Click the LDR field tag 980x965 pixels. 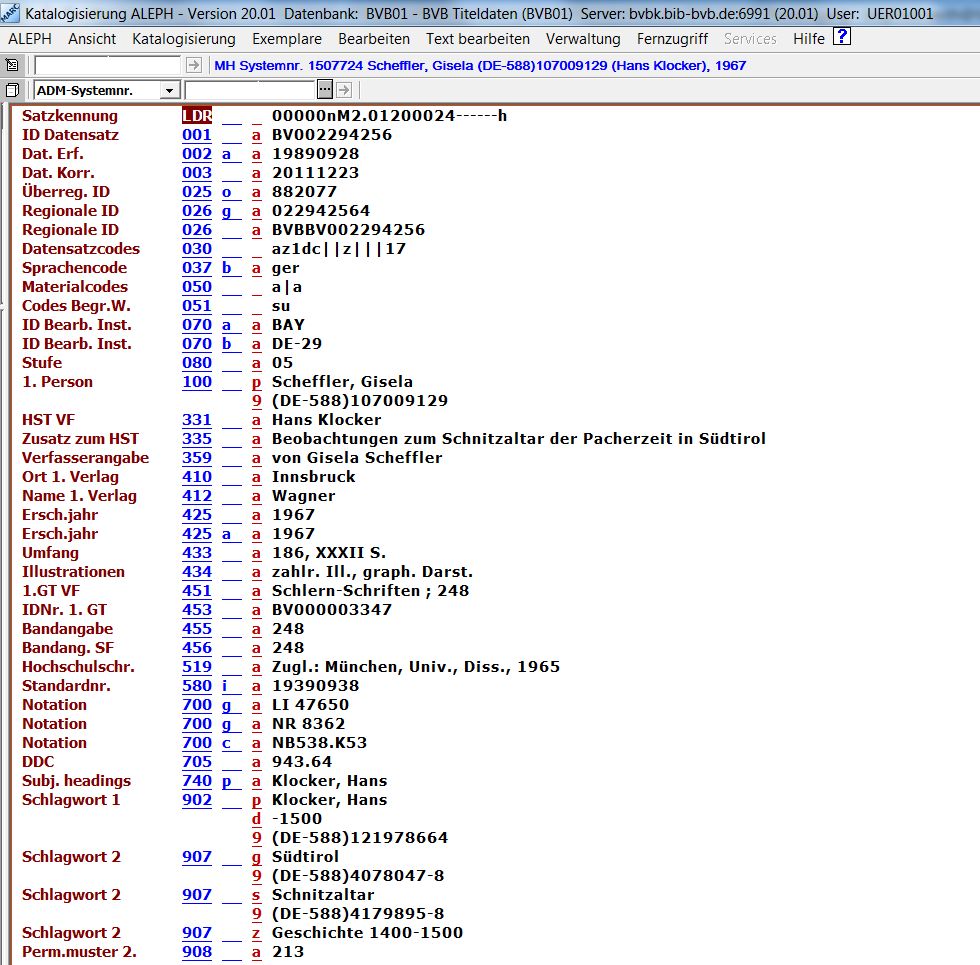click(197, 116)
